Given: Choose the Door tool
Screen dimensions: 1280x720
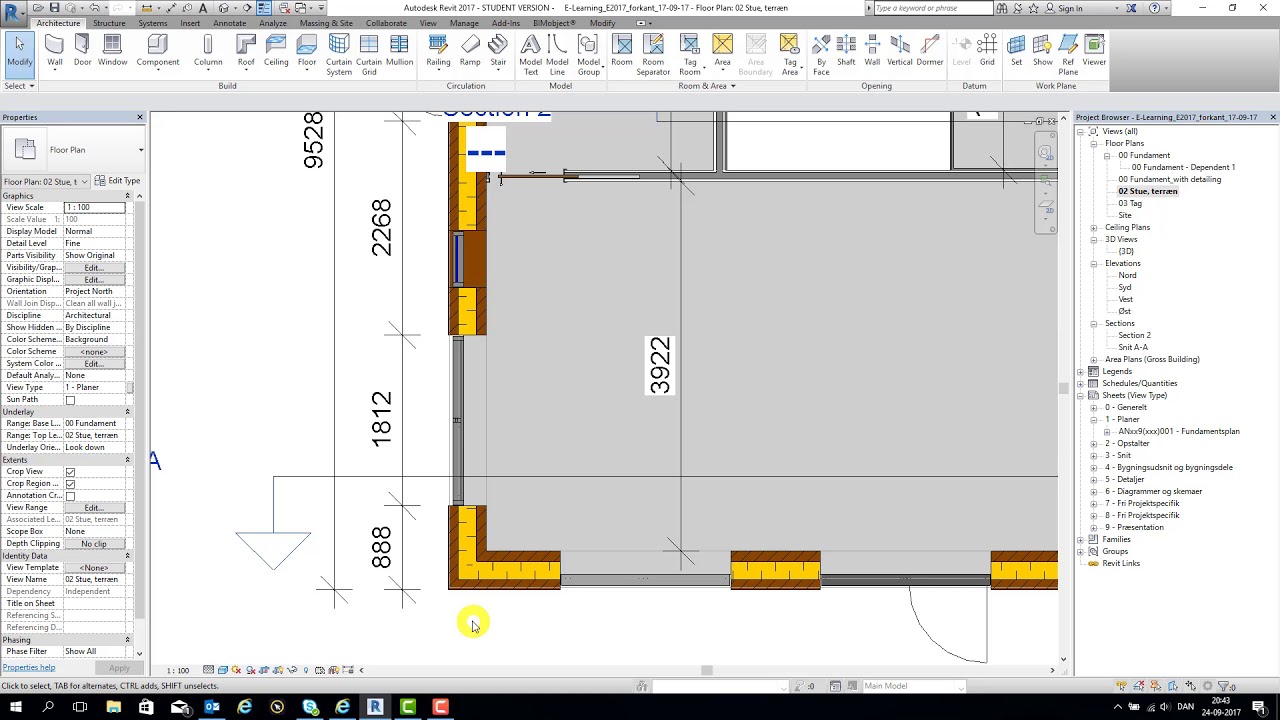Looking at the screenshot, I should (82, 52).
